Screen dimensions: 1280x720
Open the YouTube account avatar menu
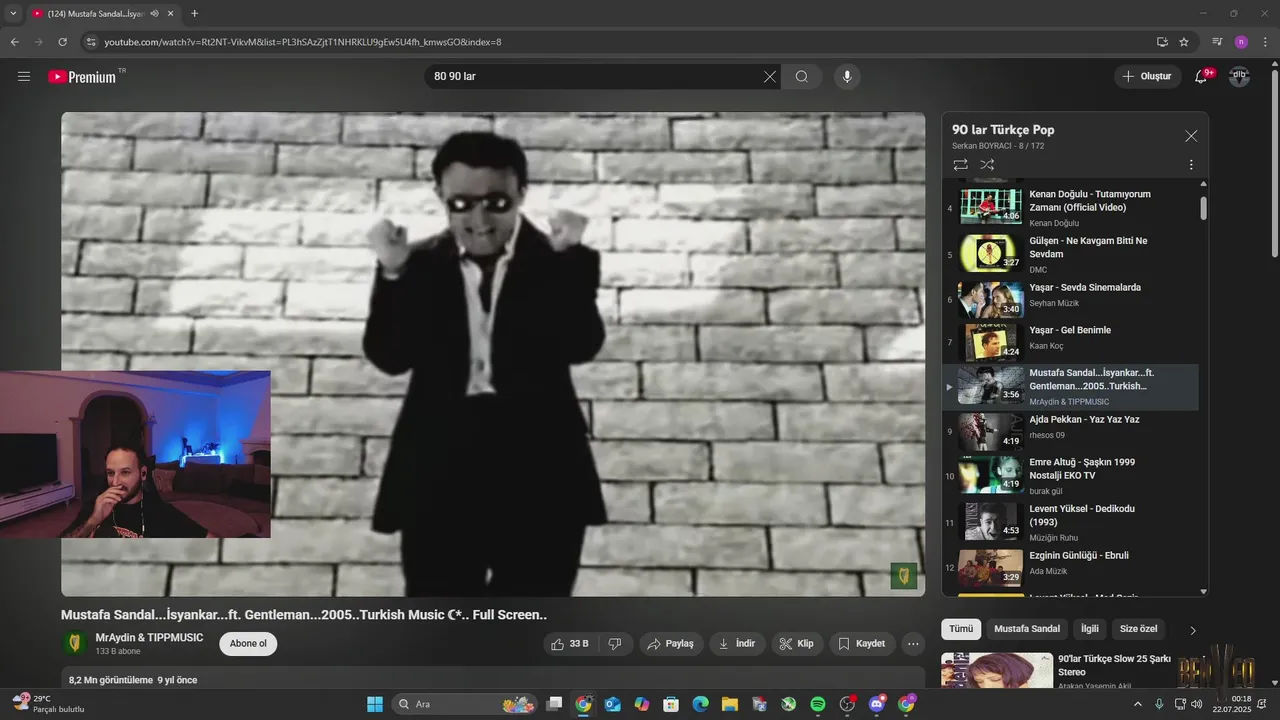click(1239, 76)
